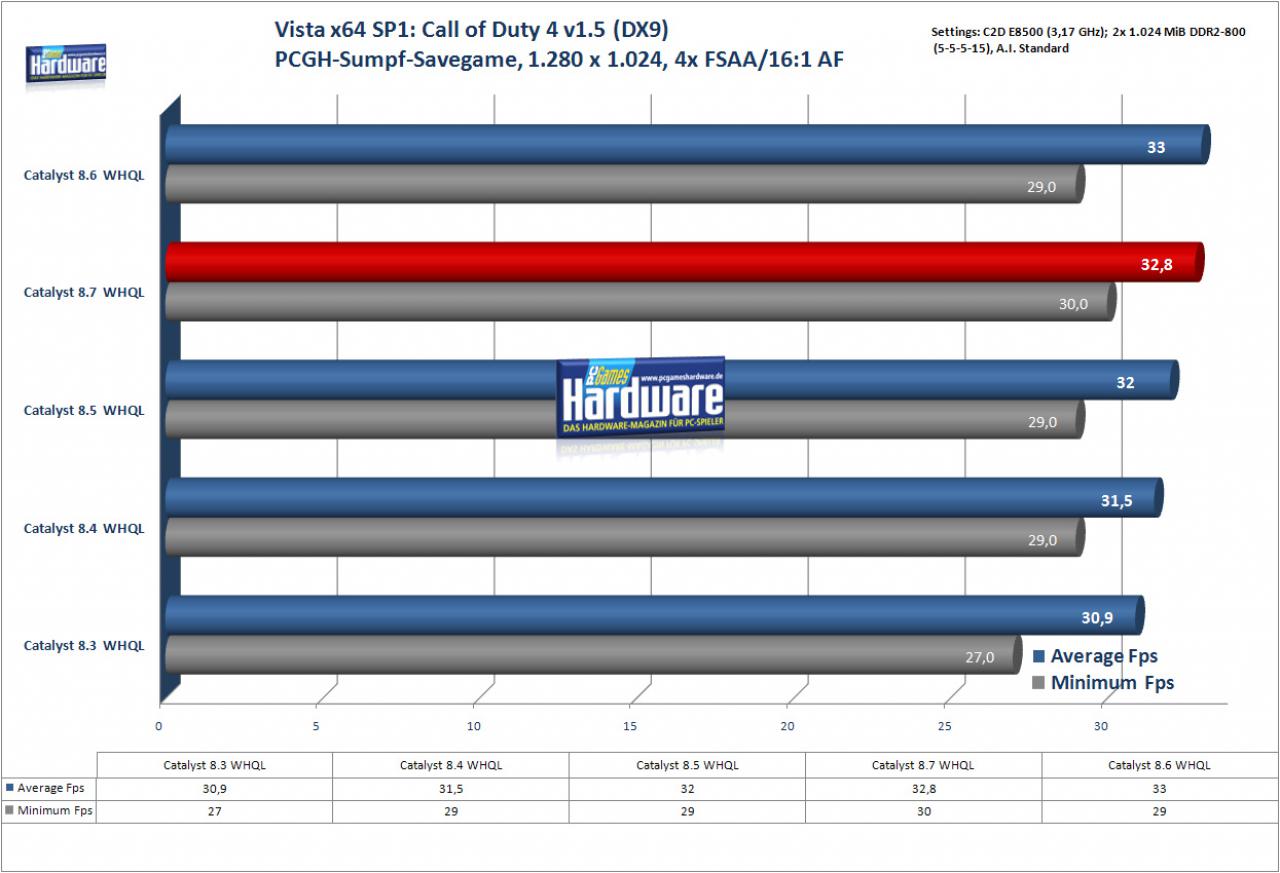The width and height of the screenshot is (1280, 873).
Task: Select the Catalyst 8.6 average bar showing 33
Action: pyautogui.click(x=688, y=145)
